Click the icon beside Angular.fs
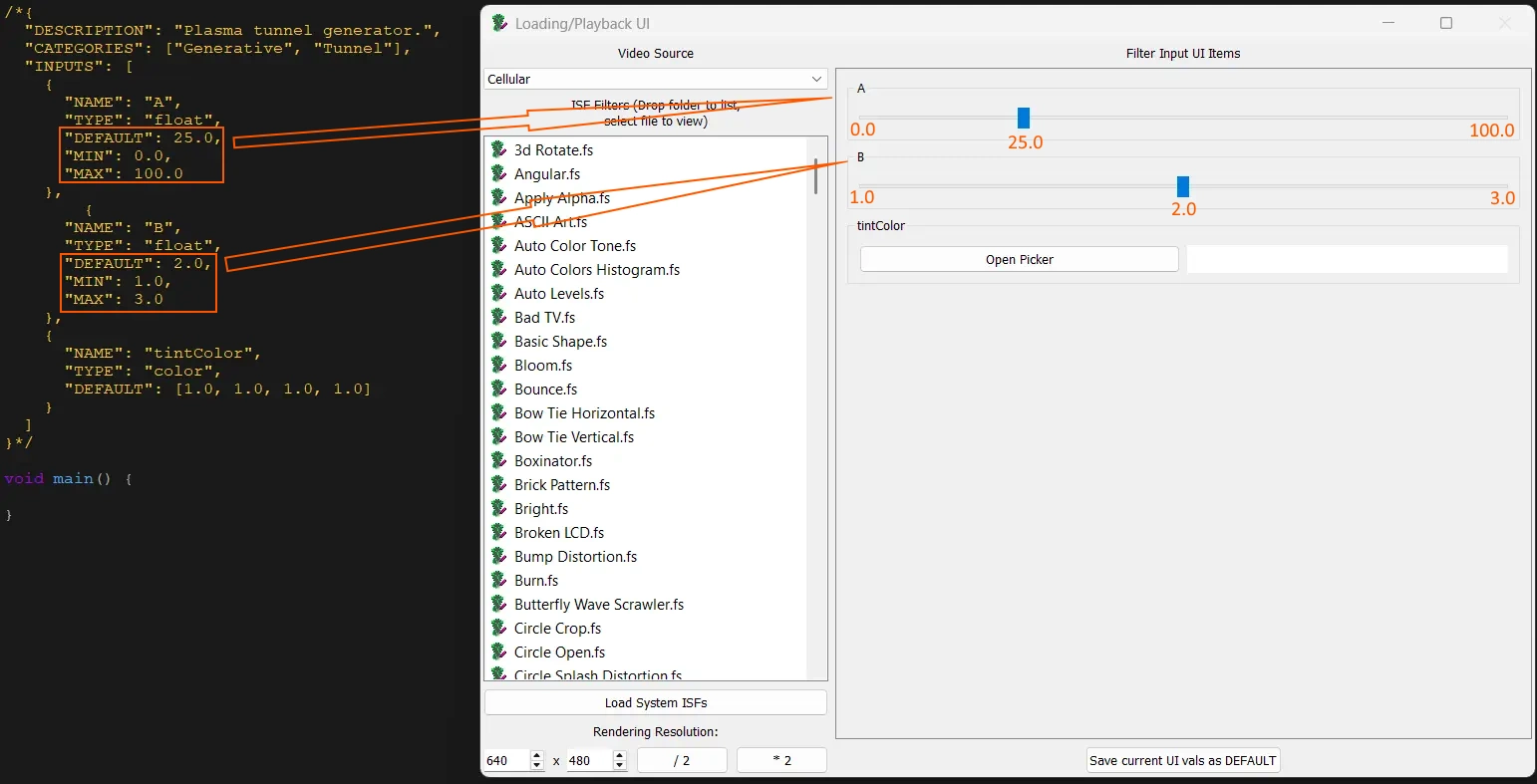This screenshot has width=1537, height=784. (499, 173)
